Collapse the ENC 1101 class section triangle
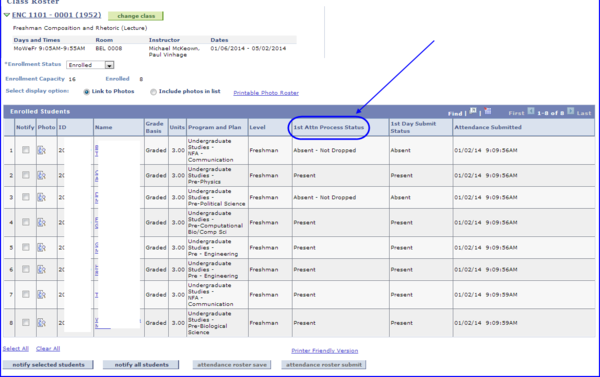600x377 pixels. point(7,15)
